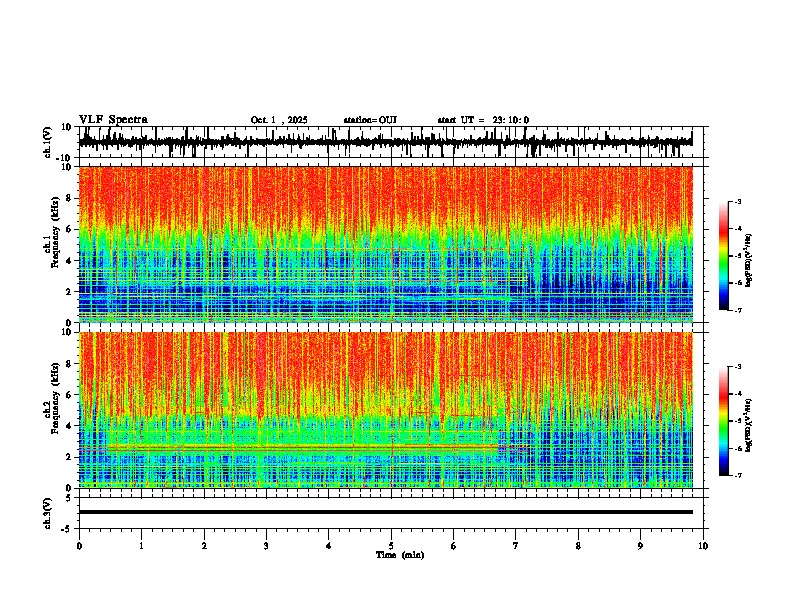Click the "8" kHz tick of ch.1 spectrogram
This screenshot has width=792, height=612.
click(x=70, y=198)
